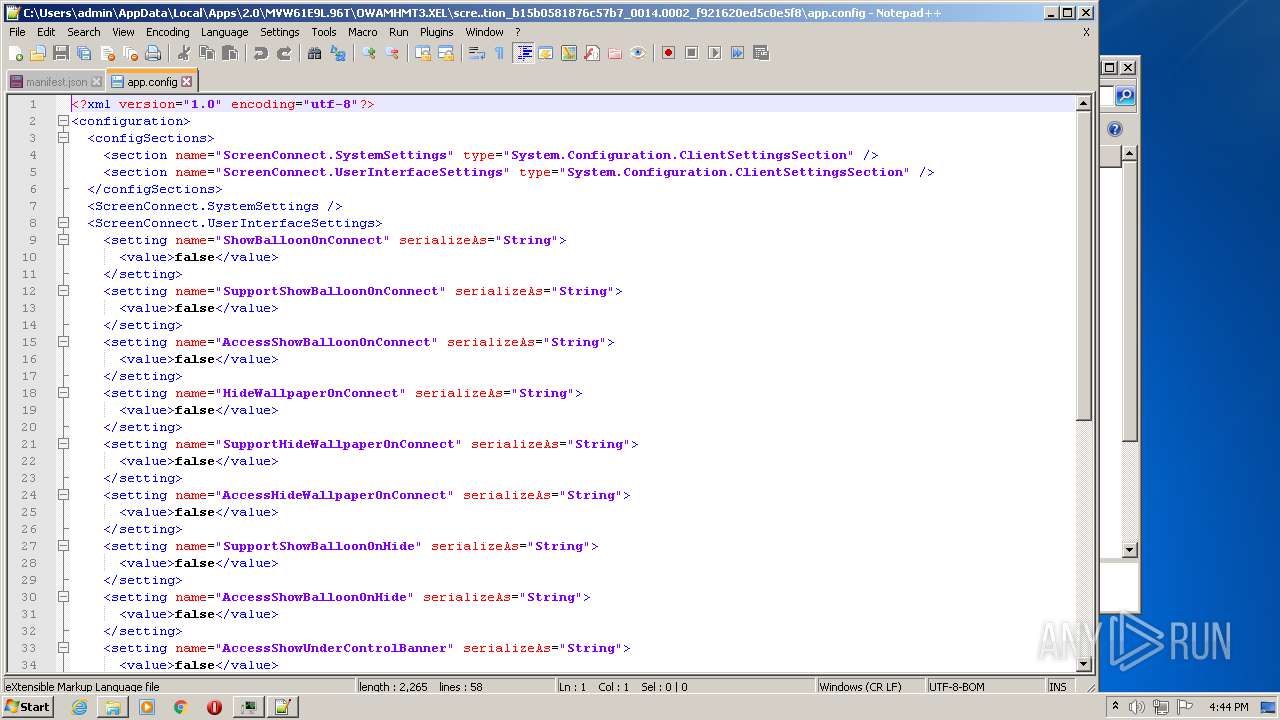Click the Undo arrow icon

(261, 53)
